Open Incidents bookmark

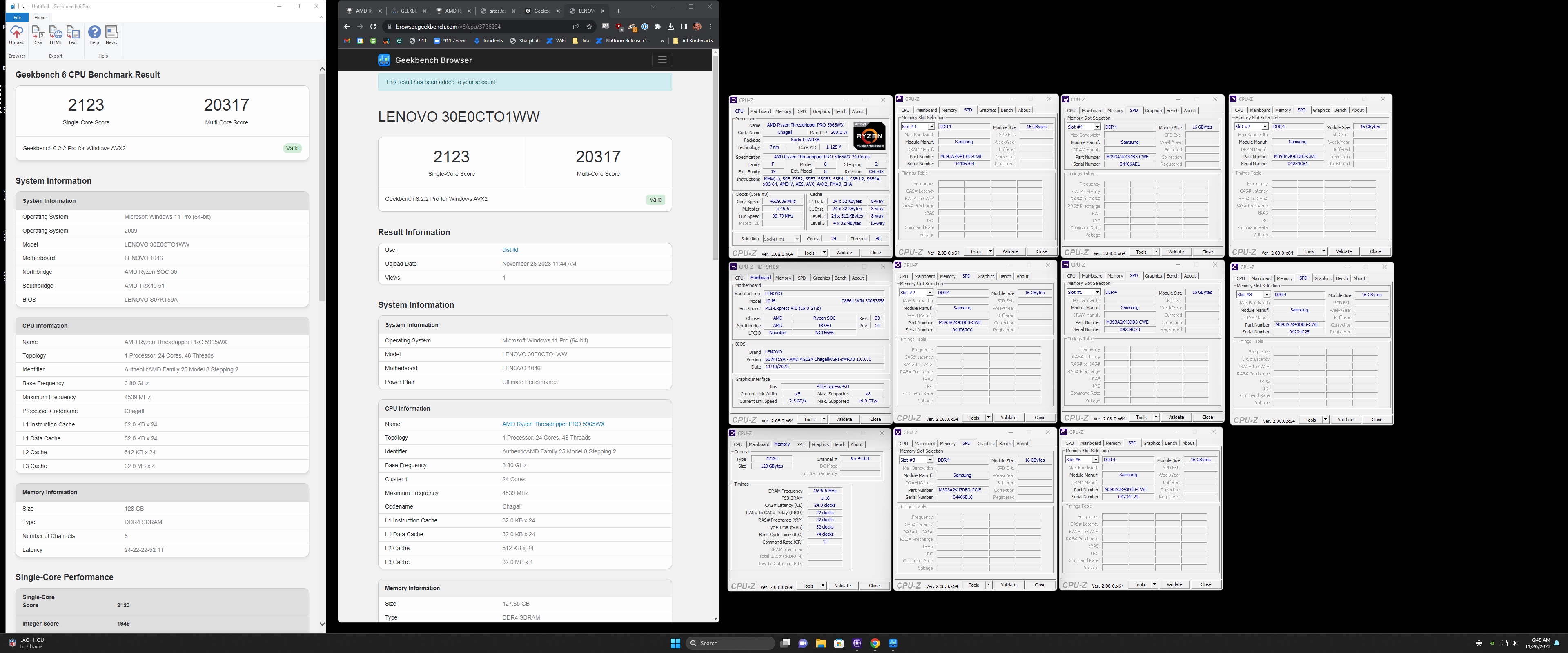489,41
